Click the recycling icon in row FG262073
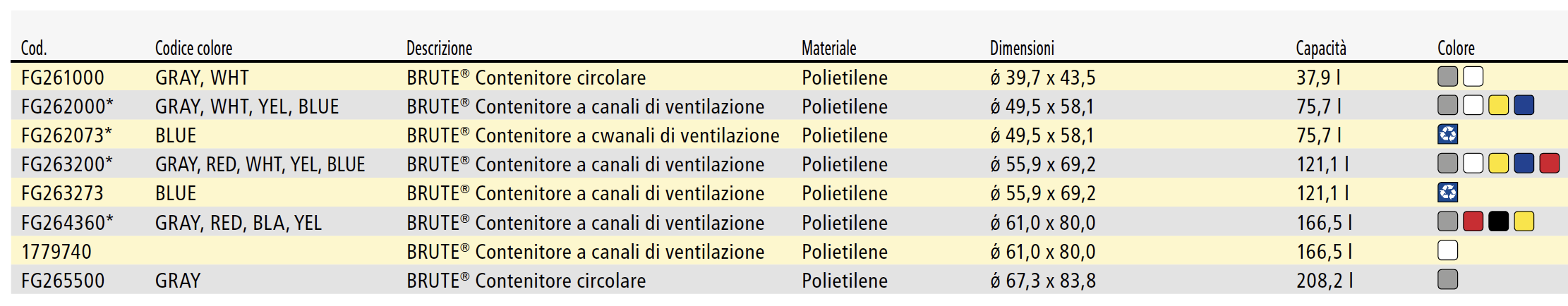The height and width of the screenshot is (306, 1568). [1447, 135]
